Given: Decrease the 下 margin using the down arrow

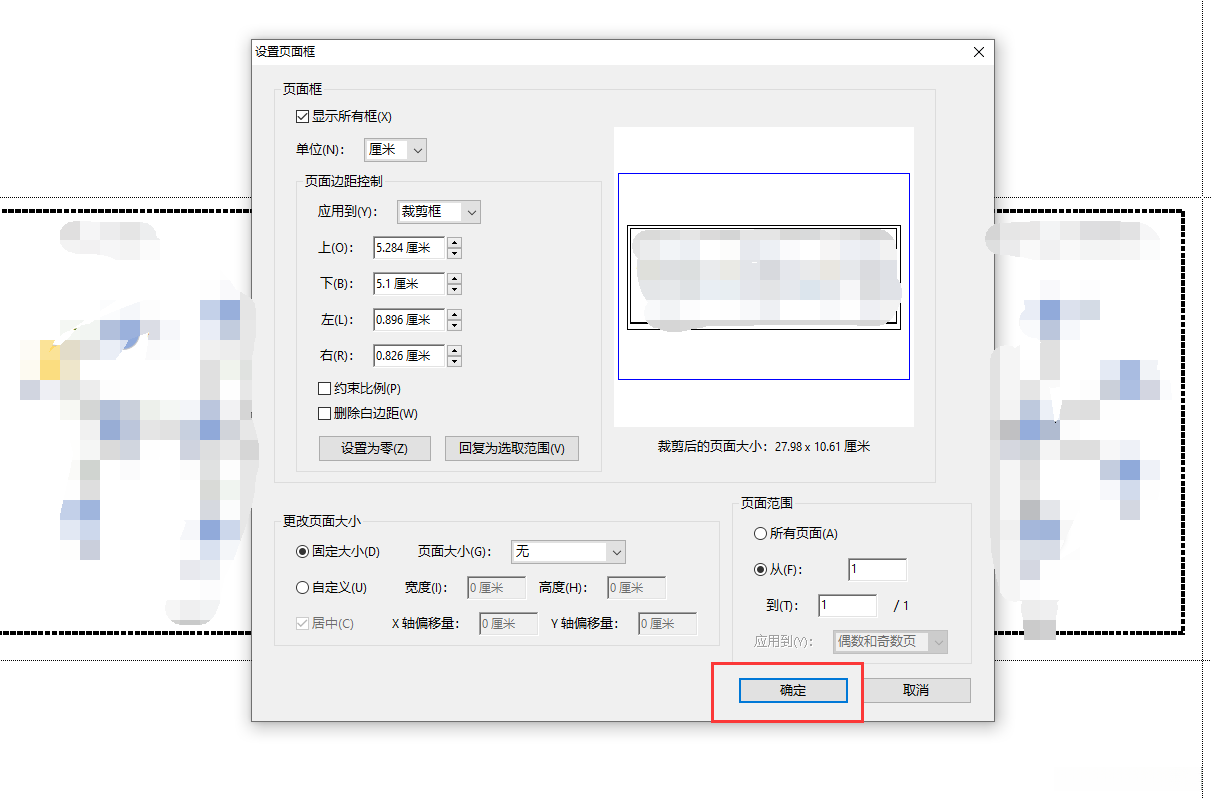Looking at the screenshot, I should coord(454,288).
